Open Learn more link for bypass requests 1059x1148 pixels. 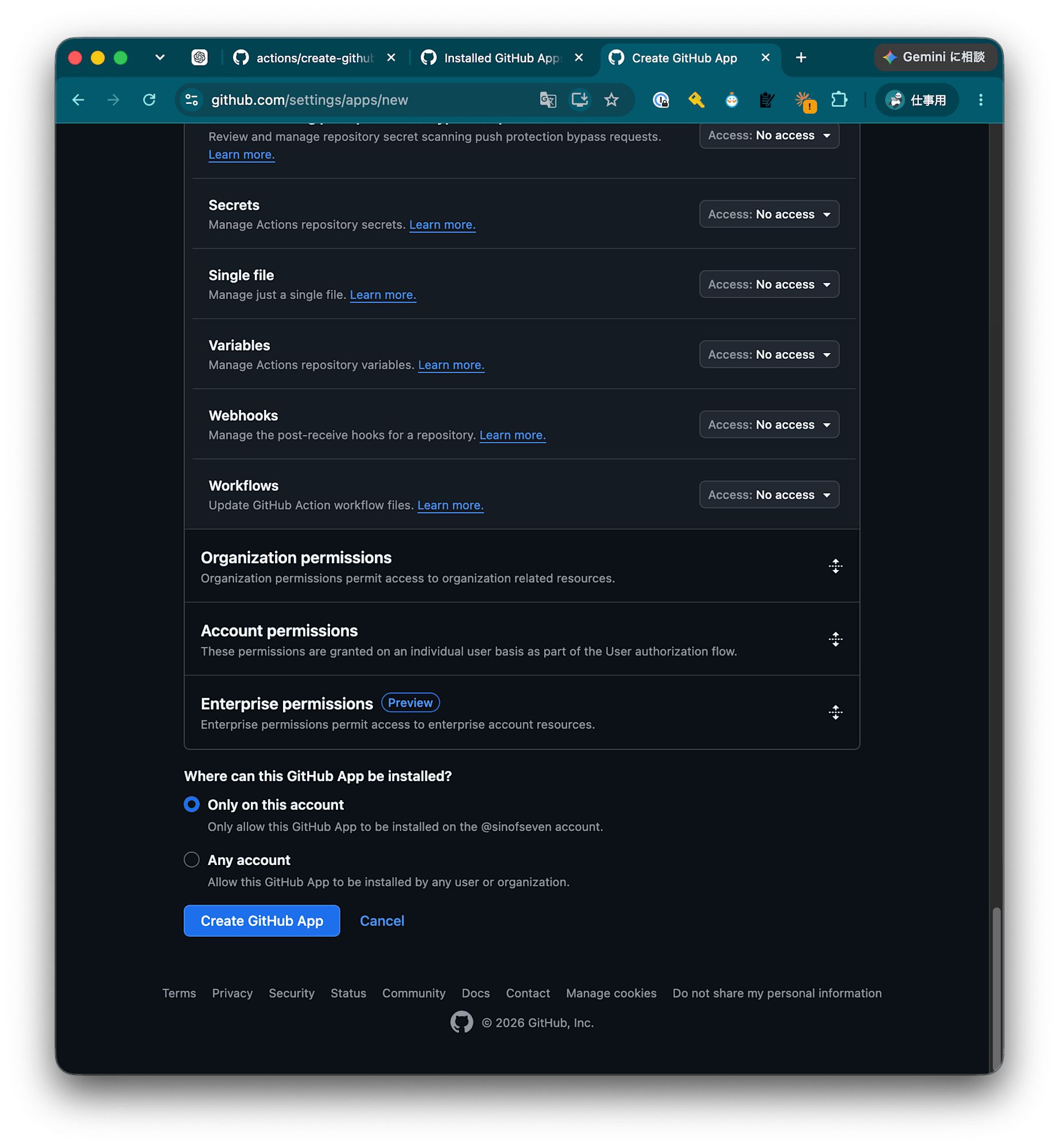point(242,154)
